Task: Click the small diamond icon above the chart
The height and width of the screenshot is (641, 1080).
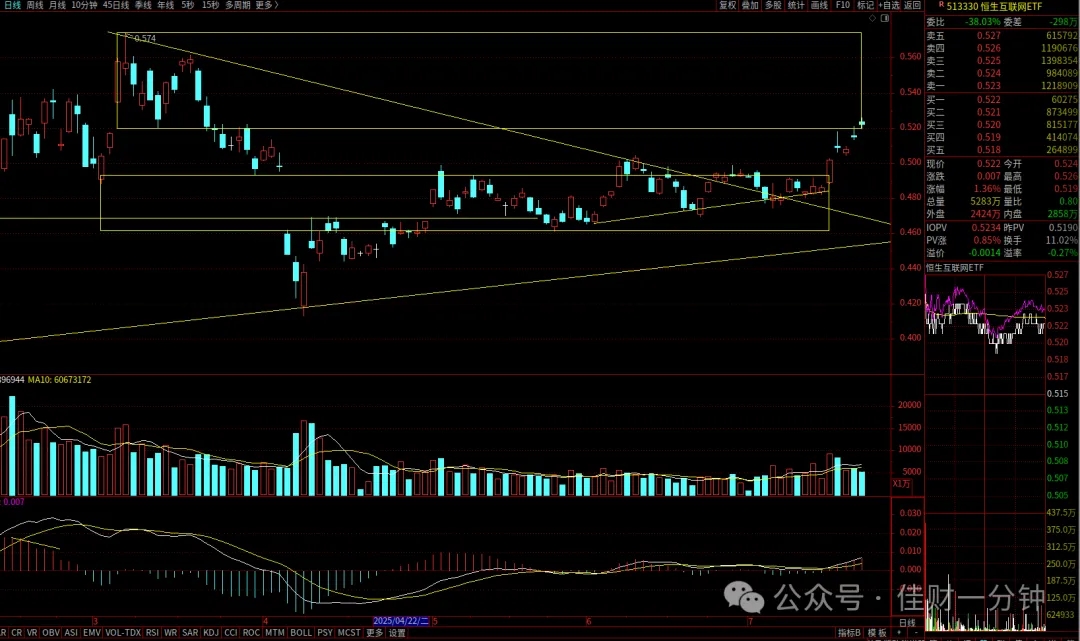Action: 872,18
